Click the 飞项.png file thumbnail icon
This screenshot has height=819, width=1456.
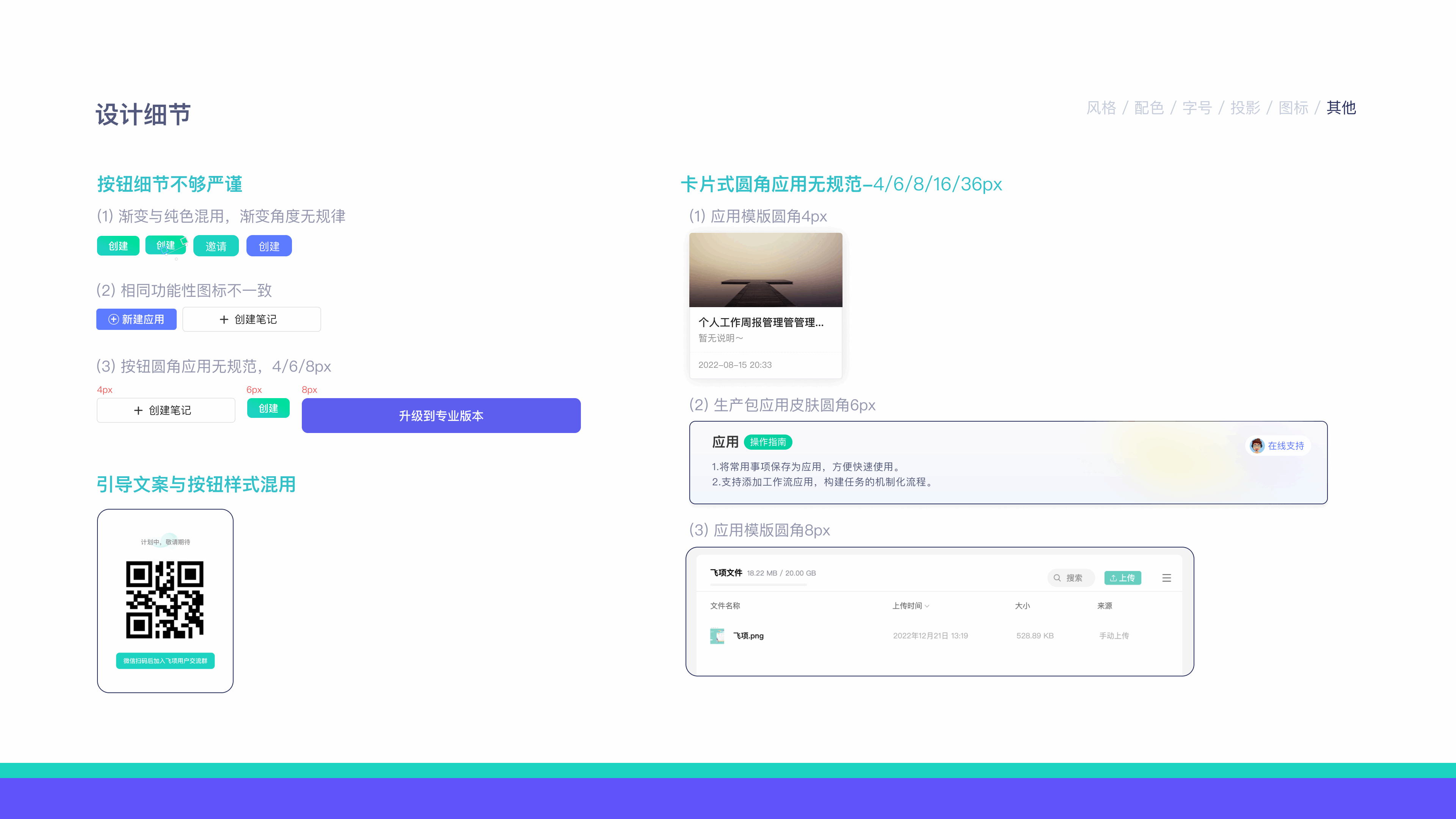coord(717,635)
